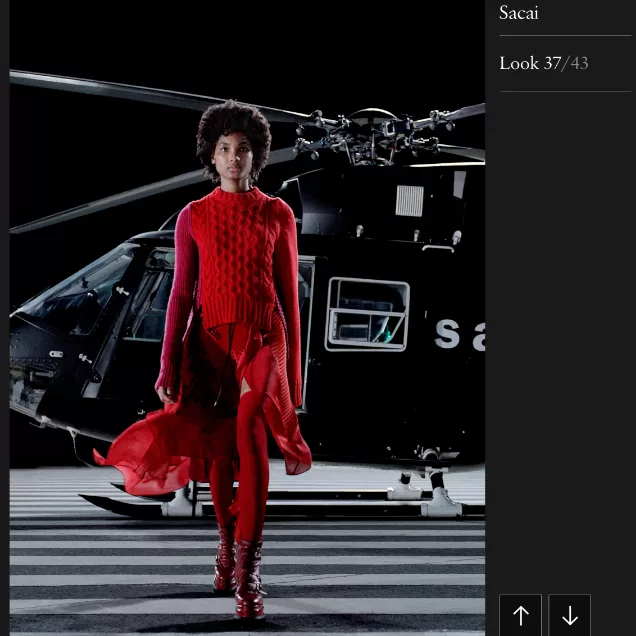Click the Look 37 counter text
Screen dimensions: 636x636
529,63
